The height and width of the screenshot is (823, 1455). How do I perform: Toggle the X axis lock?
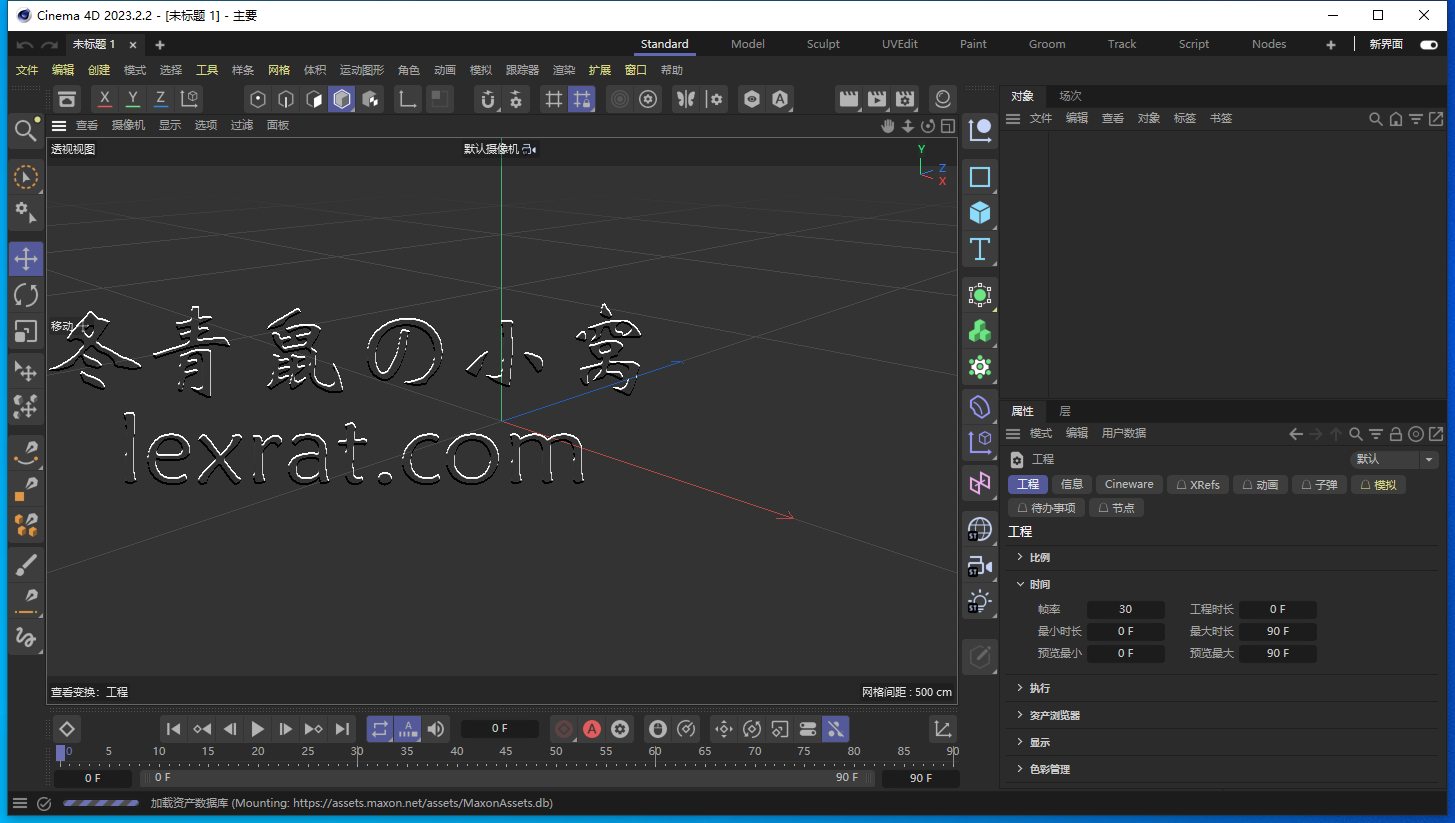pos(105,99)
